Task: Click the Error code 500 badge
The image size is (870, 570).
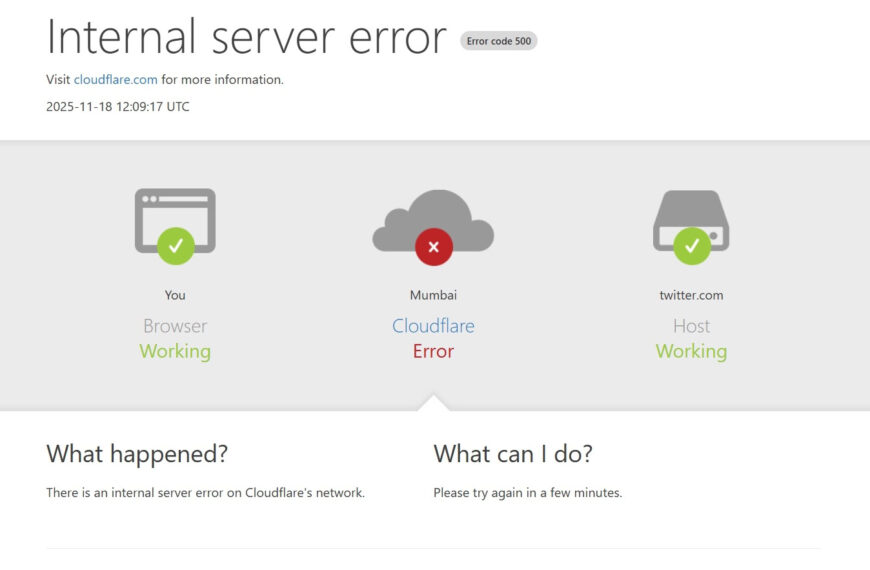Action: [x=498, y=41]
